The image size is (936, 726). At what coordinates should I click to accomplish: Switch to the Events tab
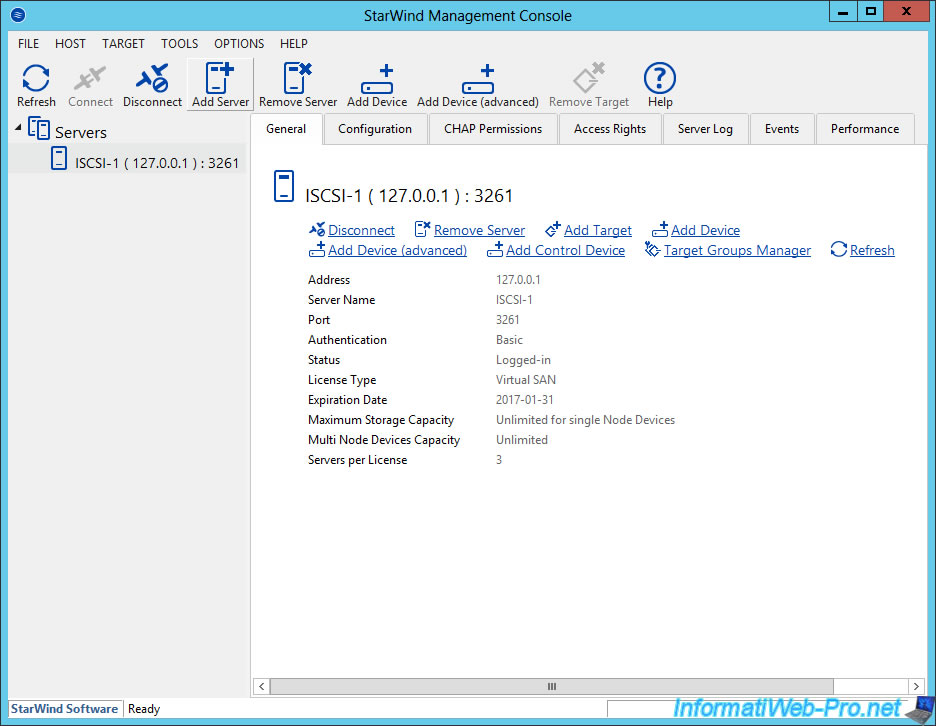(781, 129)
